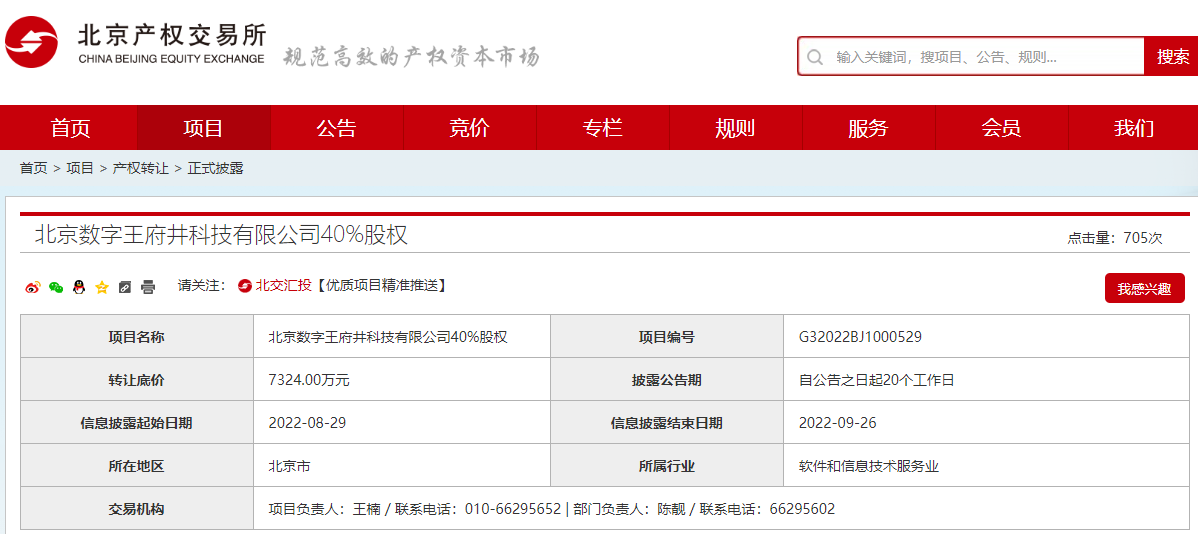Select the 项目 navigation tab
This screenshot has height=534, width=1198.
point(203,128)
